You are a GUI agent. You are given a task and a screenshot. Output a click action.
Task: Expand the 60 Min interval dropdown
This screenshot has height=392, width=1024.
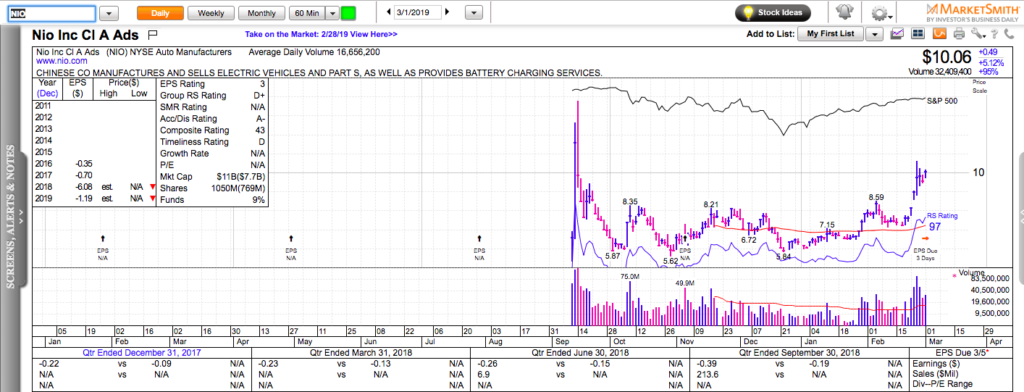[x=332, y=13]
